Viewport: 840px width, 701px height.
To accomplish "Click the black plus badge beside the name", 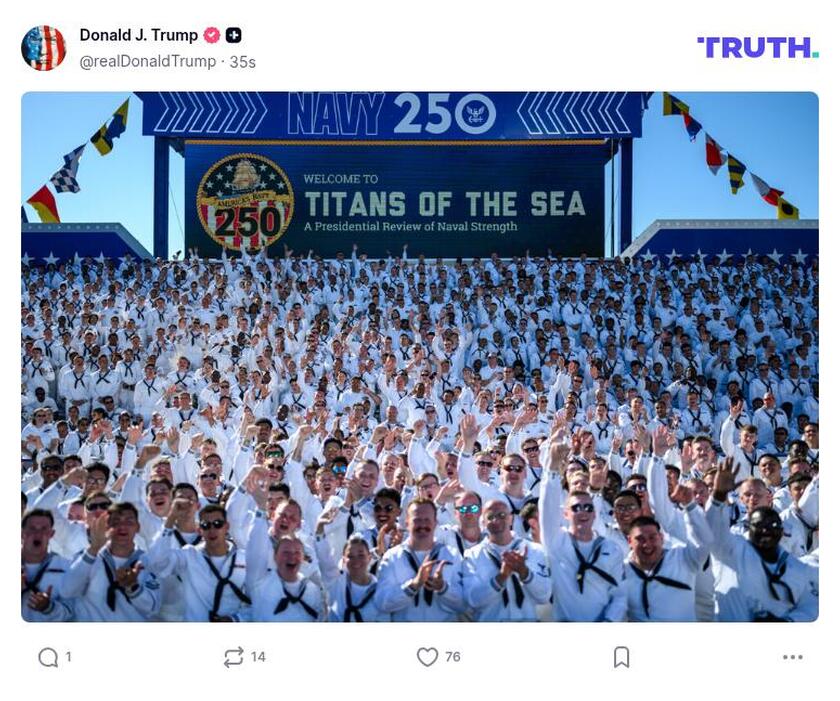I will pos(233,35).
